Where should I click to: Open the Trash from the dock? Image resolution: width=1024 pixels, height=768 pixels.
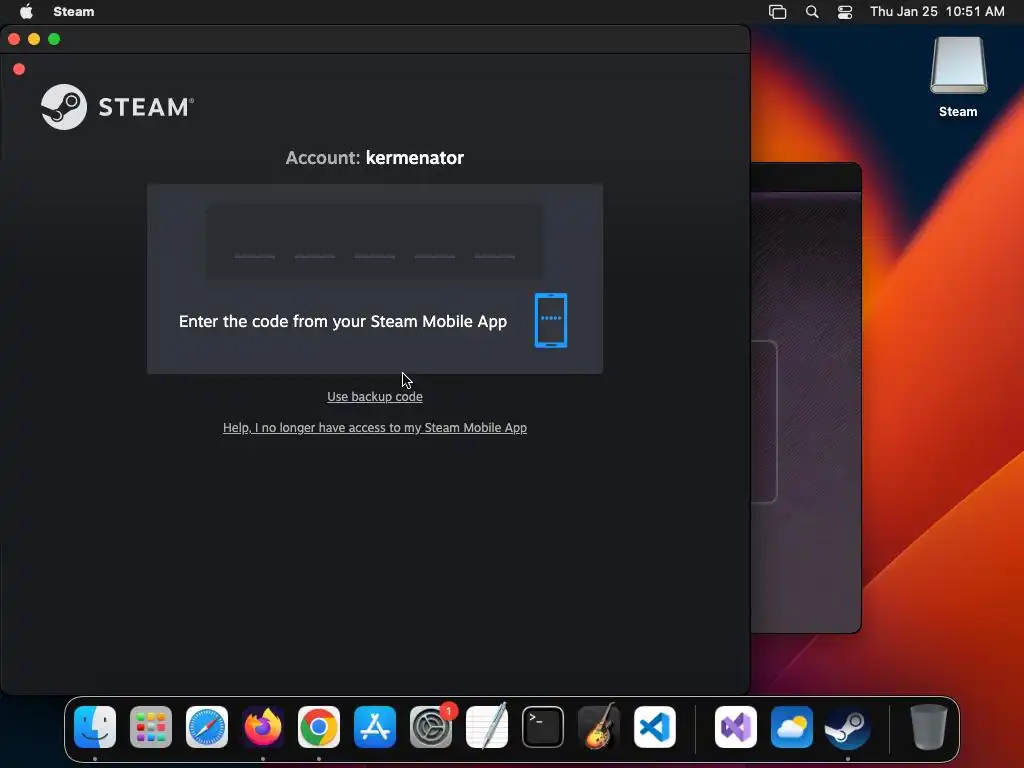tap(929, 727)
